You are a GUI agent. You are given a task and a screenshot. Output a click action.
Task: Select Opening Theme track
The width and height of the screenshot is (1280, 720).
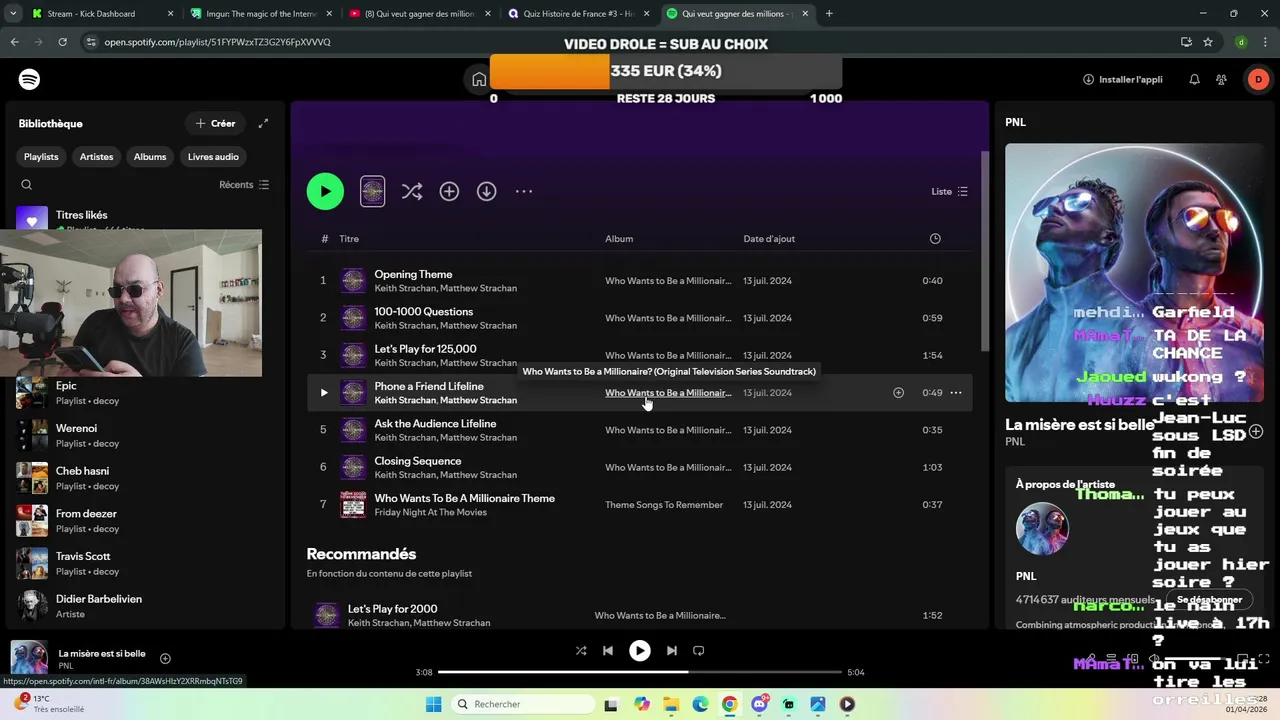(x=639, y=281)
